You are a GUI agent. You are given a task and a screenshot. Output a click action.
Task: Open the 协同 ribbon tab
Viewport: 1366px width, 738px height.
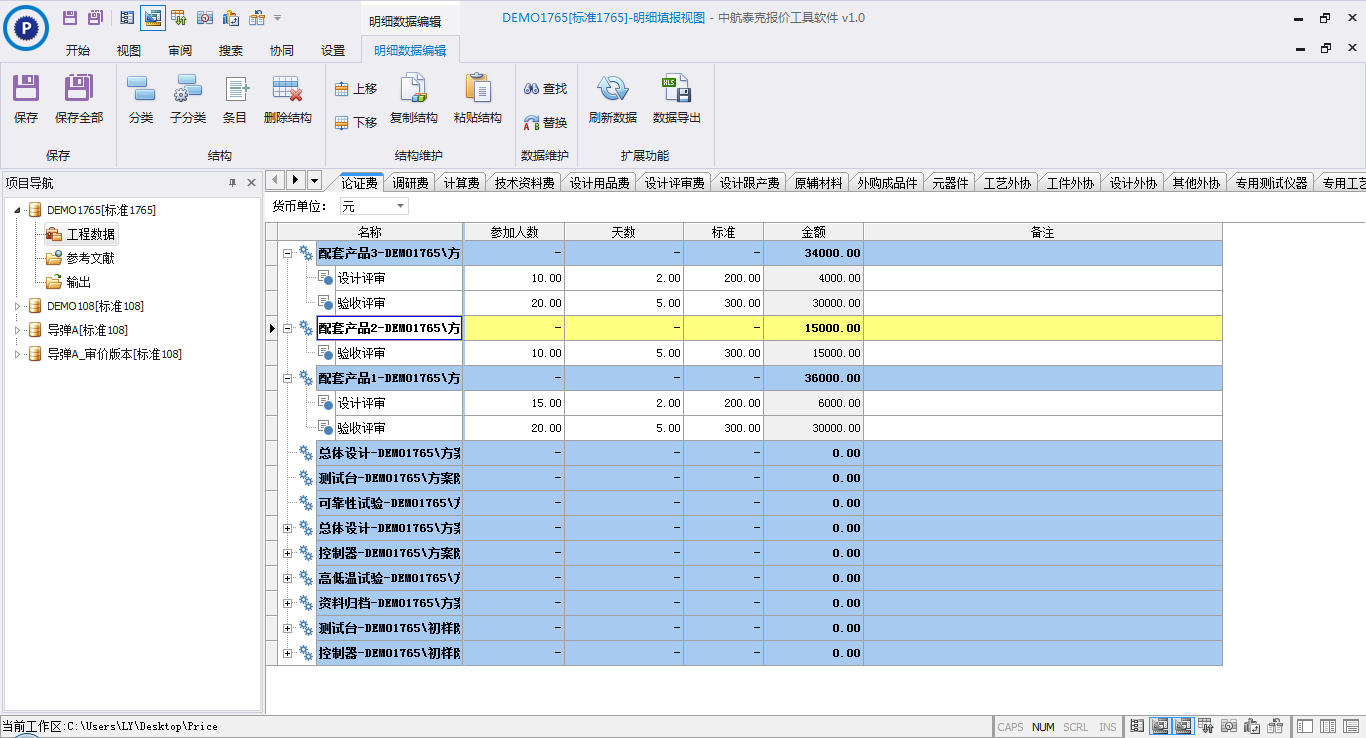click(x=282, y=50)
